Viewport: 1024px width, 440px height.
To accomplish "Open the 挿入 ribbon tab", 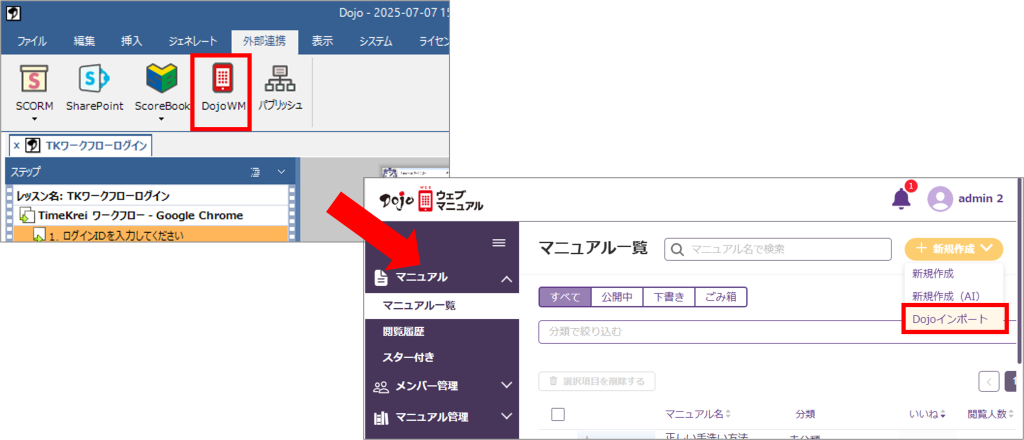I will pos(131,42).
